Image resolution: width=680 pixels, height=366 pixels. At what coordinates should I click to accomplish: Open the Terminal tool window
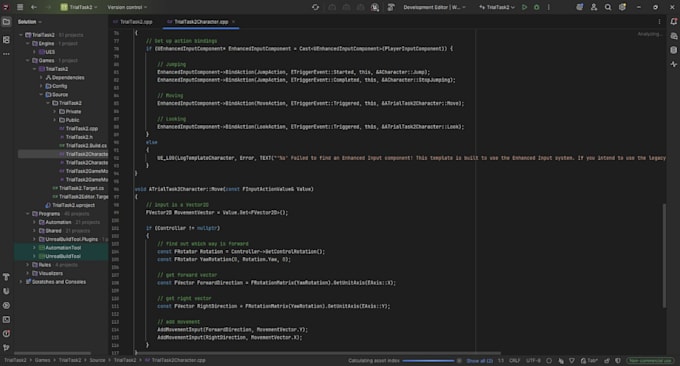6,320
